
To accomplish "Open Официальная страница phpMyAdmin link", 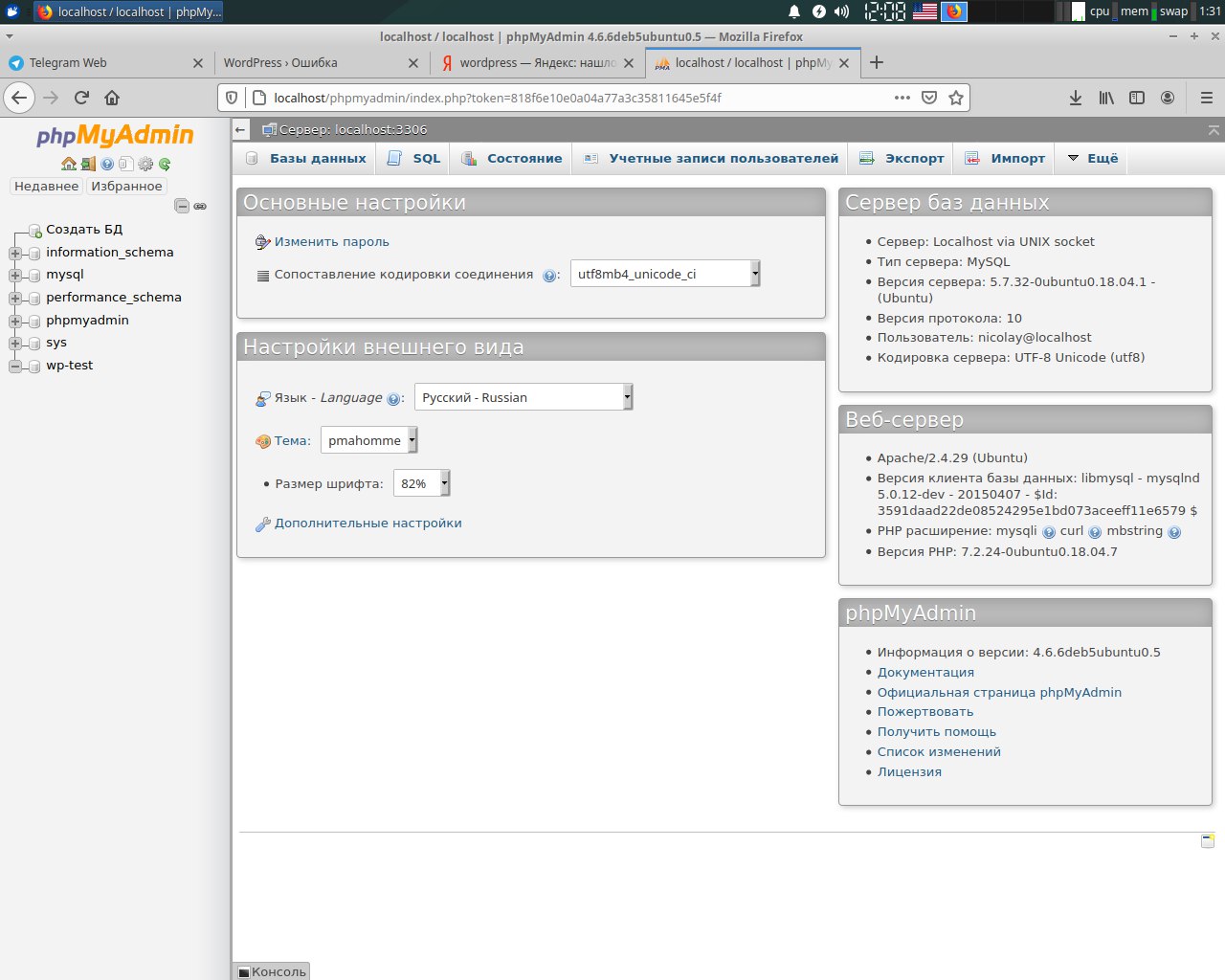I will pyautogui.click(x=999, y=693).
